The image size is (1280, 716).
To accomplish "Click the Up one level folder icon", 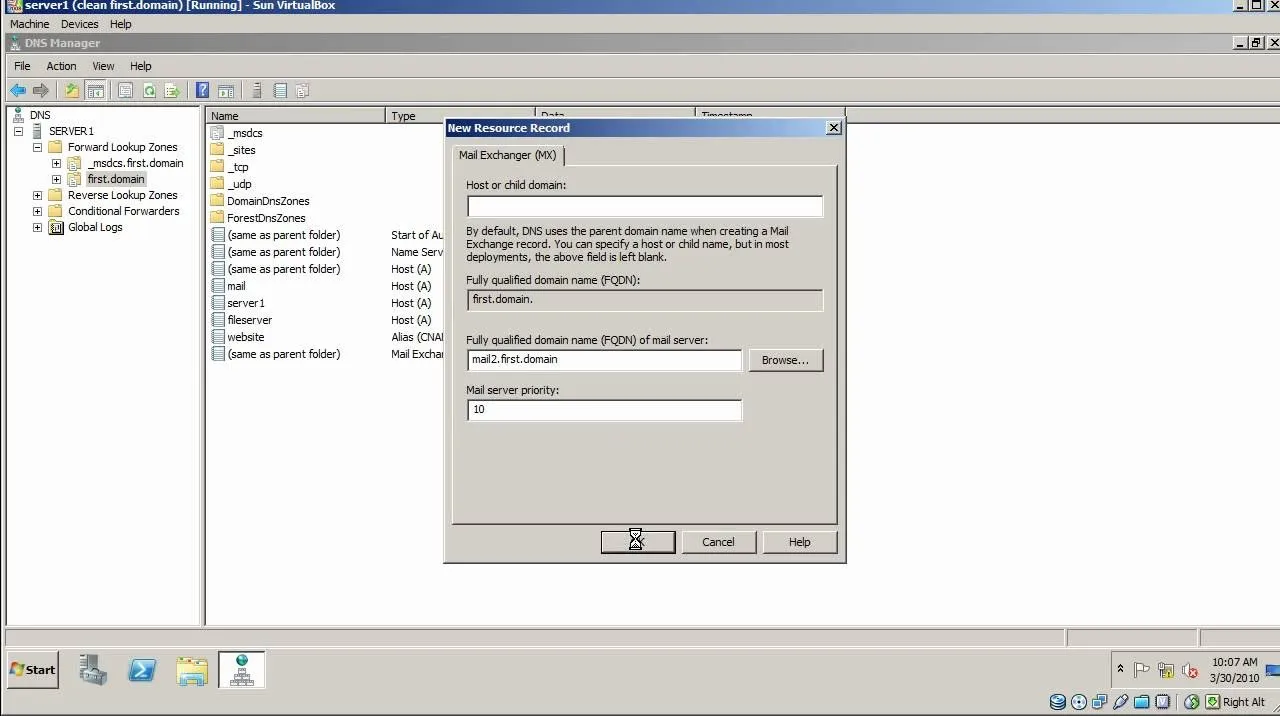I will [72, 91].
